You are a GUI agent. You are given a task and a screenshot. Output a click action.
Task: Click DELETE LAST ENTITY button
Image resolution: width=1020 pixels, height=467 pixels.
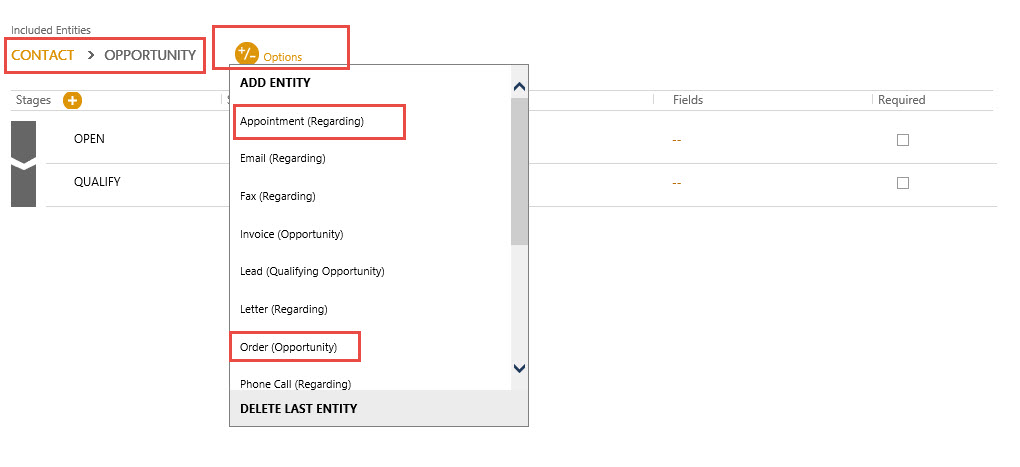pyautogui.click(x=299, y=408)
